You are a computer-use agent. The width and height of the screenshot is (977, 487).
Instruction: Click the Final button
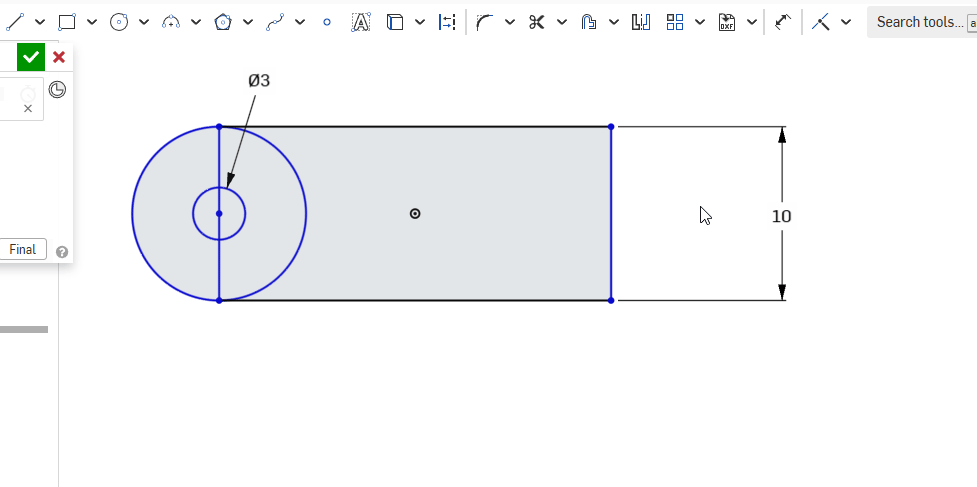22,250
